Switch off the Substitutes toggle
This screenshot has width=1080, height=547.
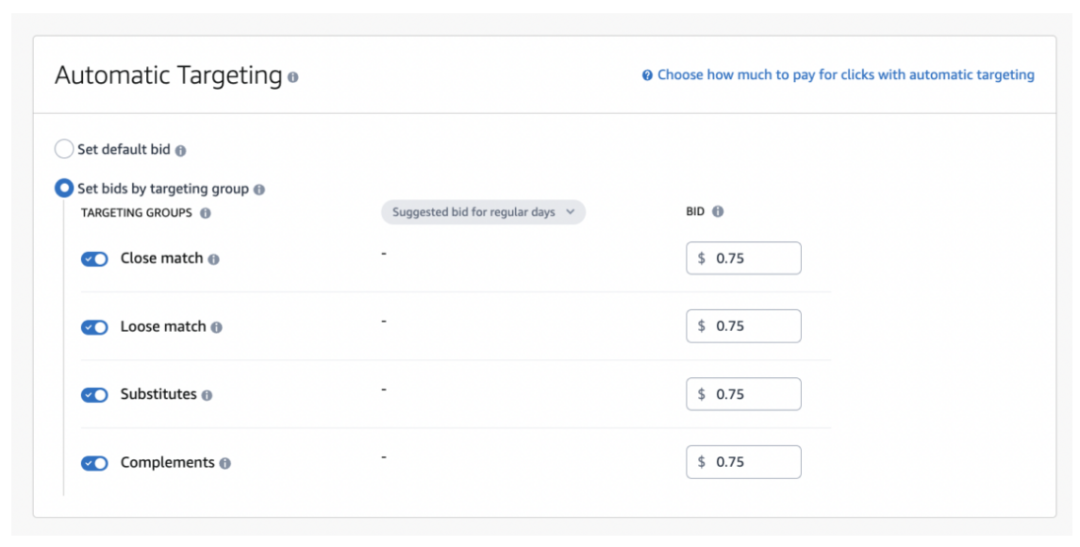coord(95,395)
